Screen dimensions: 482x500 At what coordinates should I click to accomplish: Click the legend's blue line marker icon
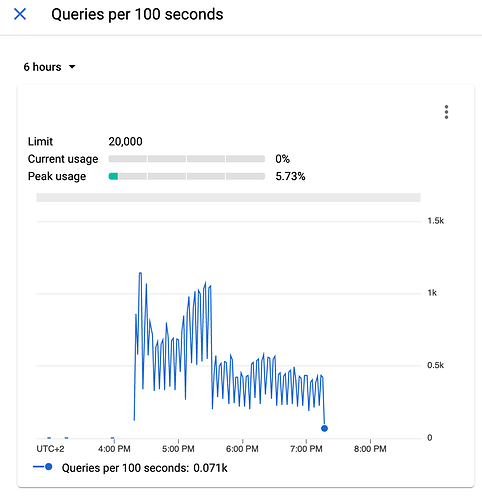coord(43,467)
